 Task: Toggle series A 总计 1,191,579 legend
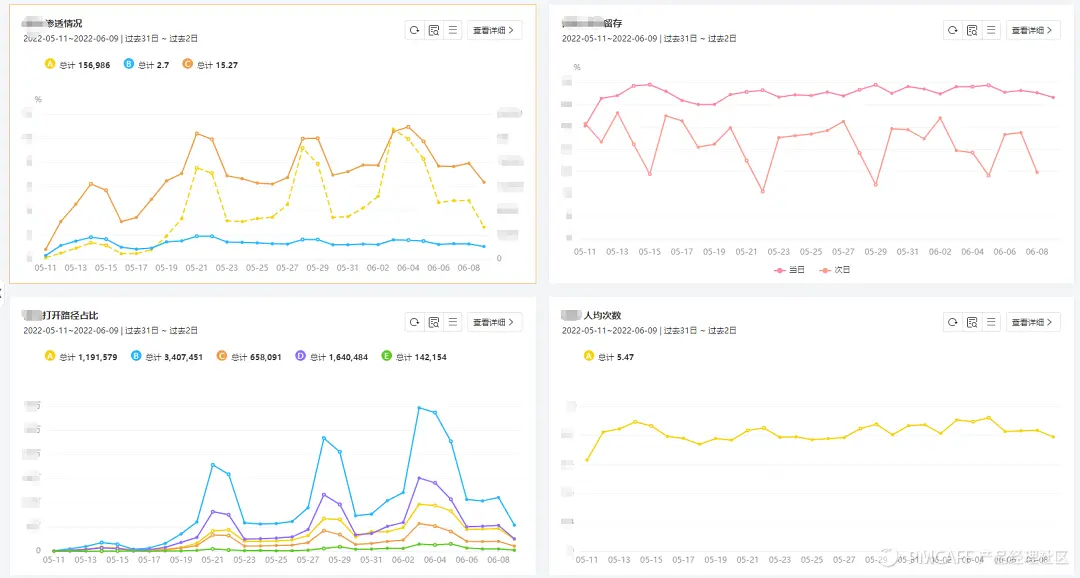[x=81, y=357]
